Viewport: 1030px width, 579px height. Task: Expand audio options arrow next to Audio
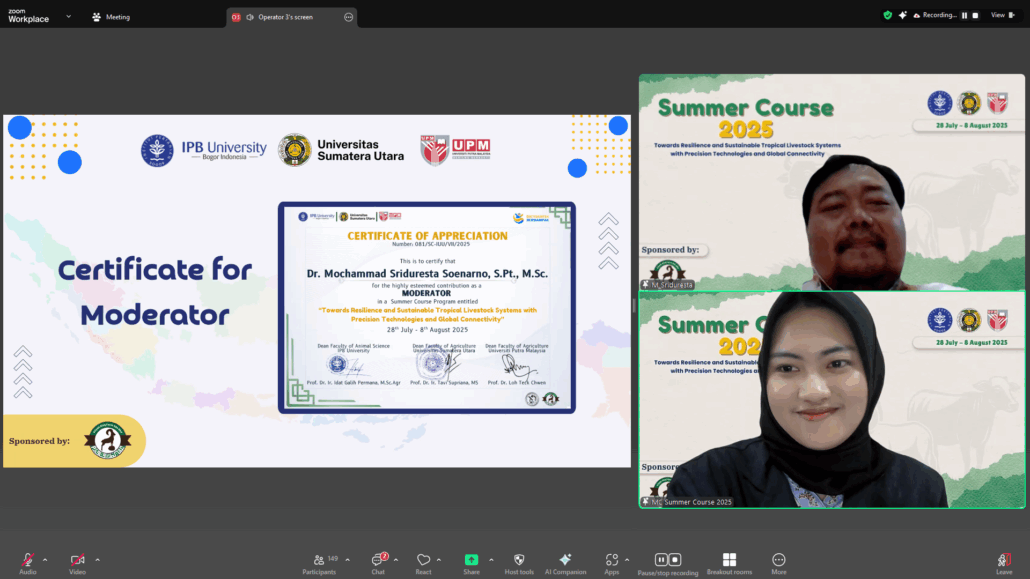45,559
